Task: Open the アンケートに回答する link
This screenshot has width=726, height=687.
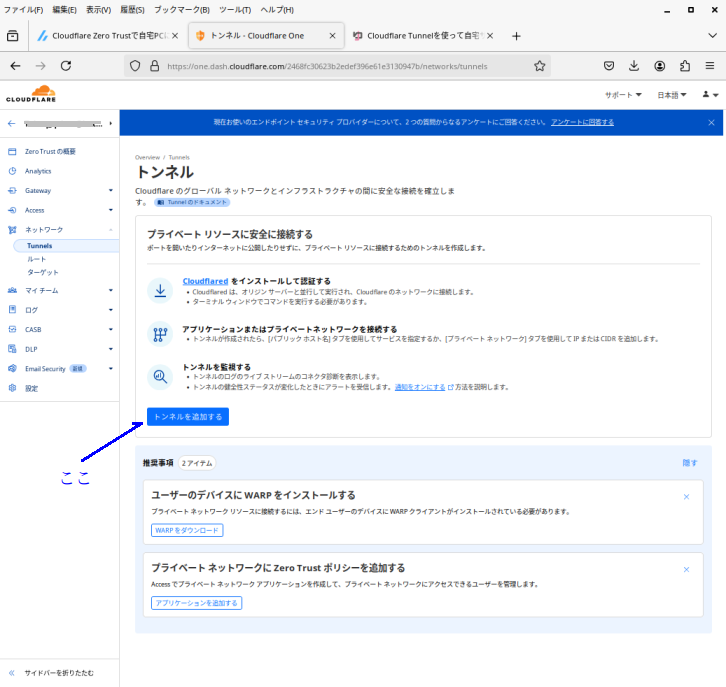Action: tap(582, 122)
